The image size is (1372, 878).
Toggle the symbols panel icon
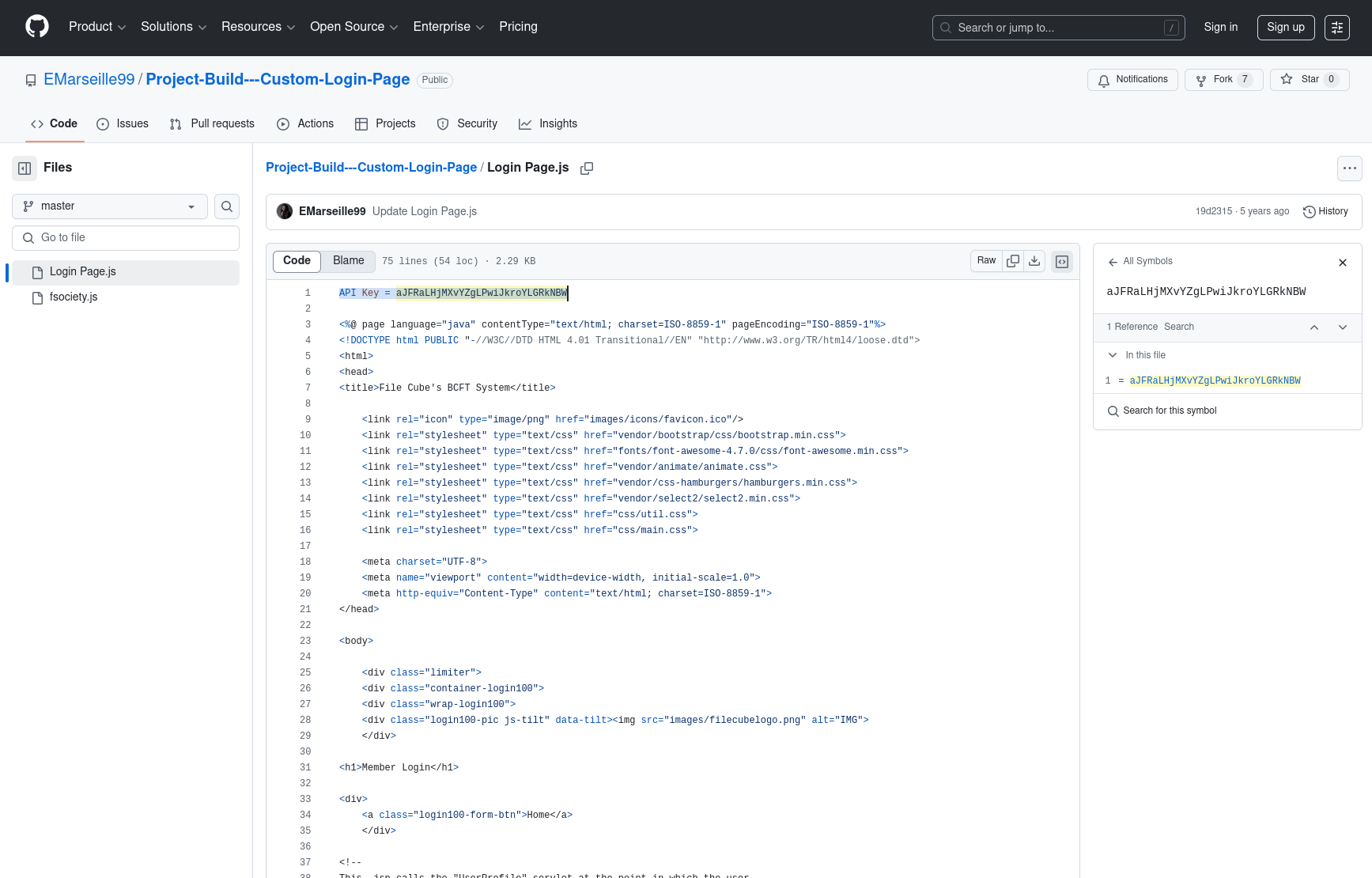pos(1062,262)
